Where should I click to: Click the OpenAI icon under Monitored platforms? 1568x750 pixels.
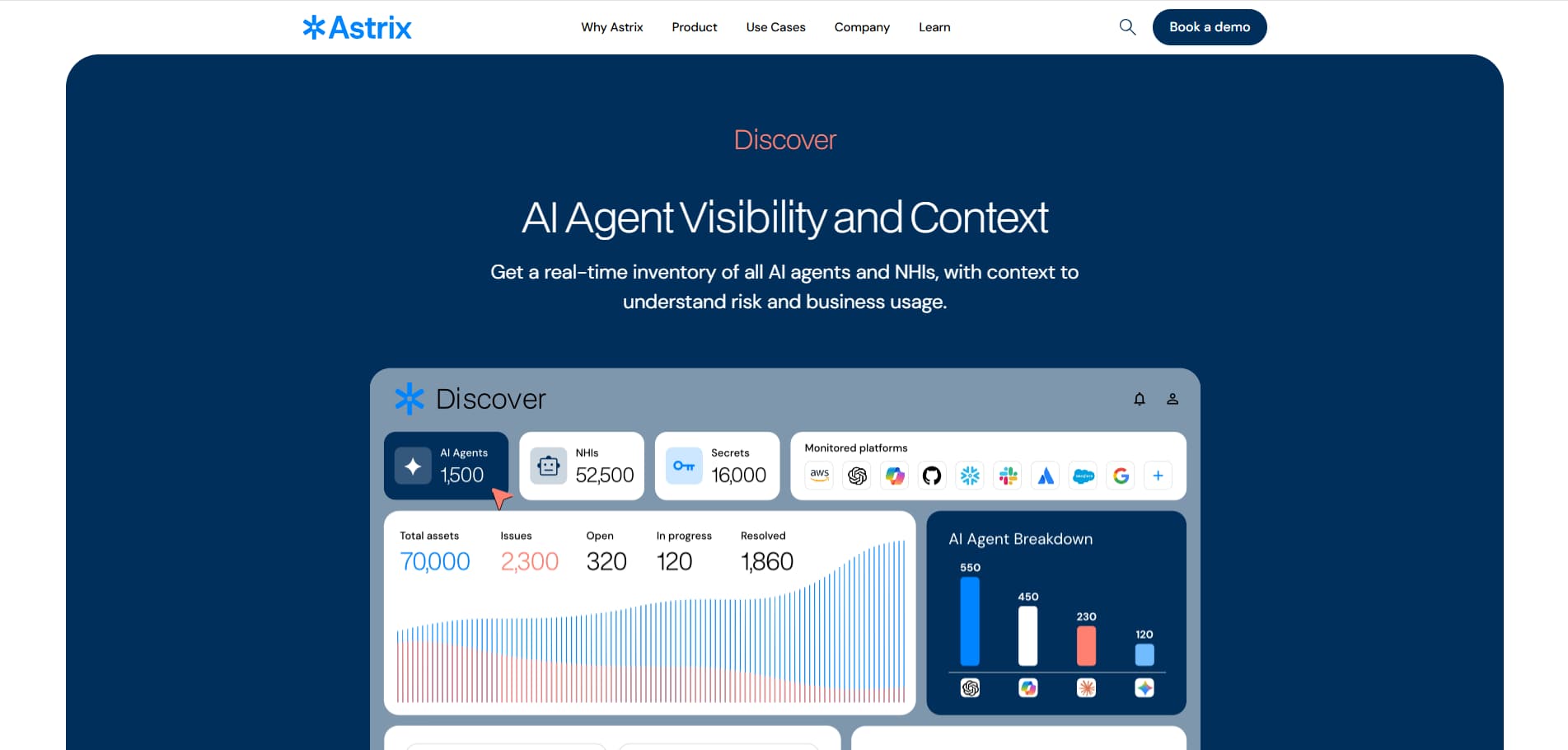click(x=856, y=476)
